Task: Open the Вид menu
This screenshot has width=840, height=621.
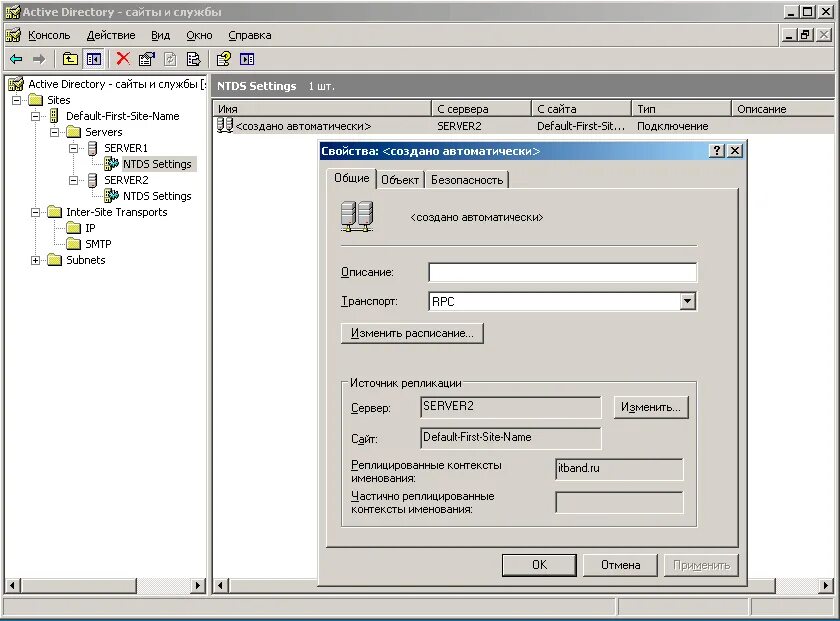Action: 160,35
